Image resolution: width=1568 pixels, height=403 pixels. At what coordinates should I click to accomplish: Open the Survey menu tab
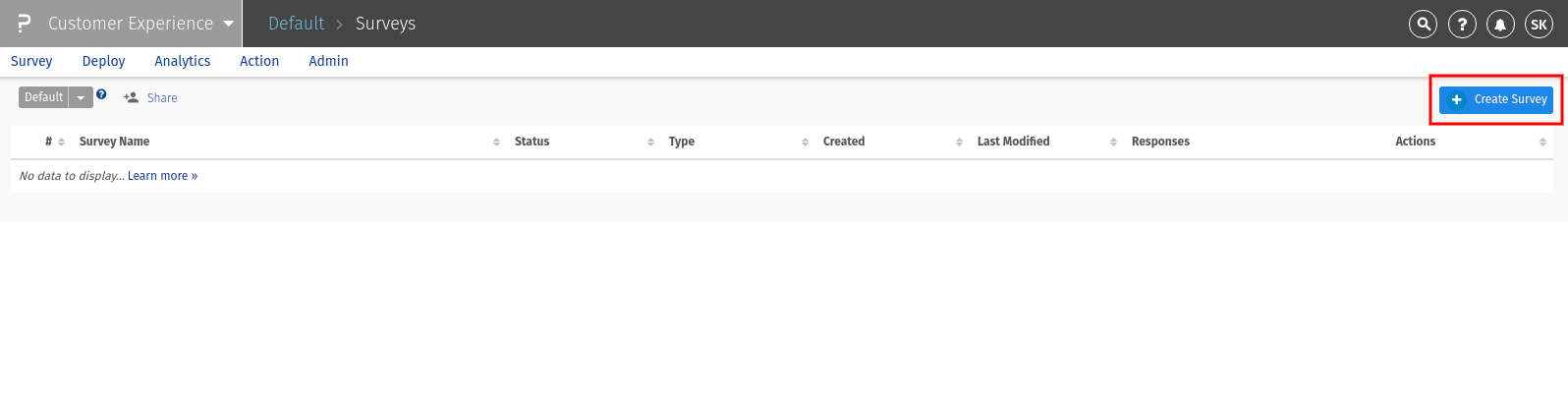tap(31, 61)
